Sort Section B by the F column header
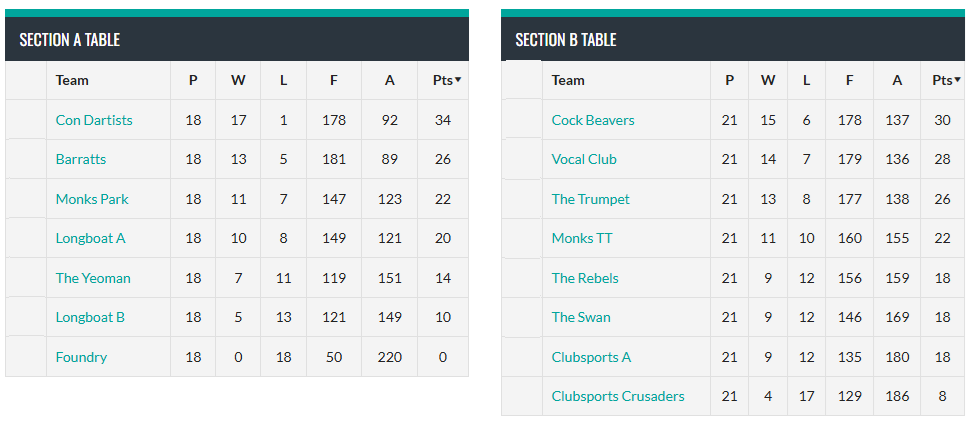Viewport: 970px width, 431px height. pos(850,80)
